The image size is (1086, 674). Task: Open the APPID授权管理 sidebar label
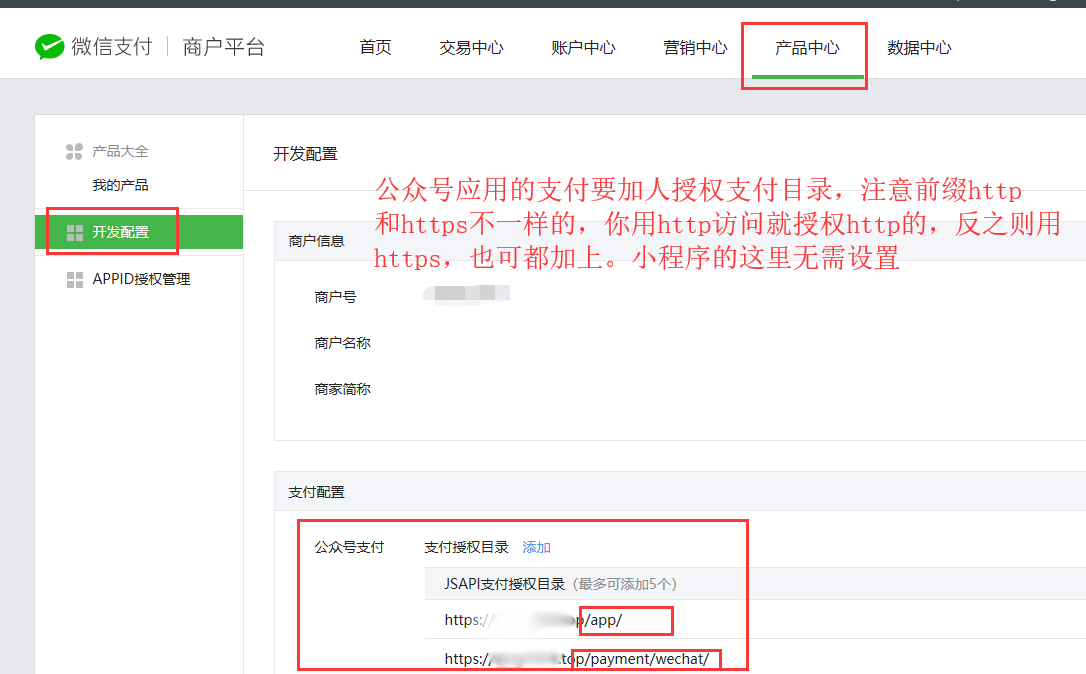141,280
